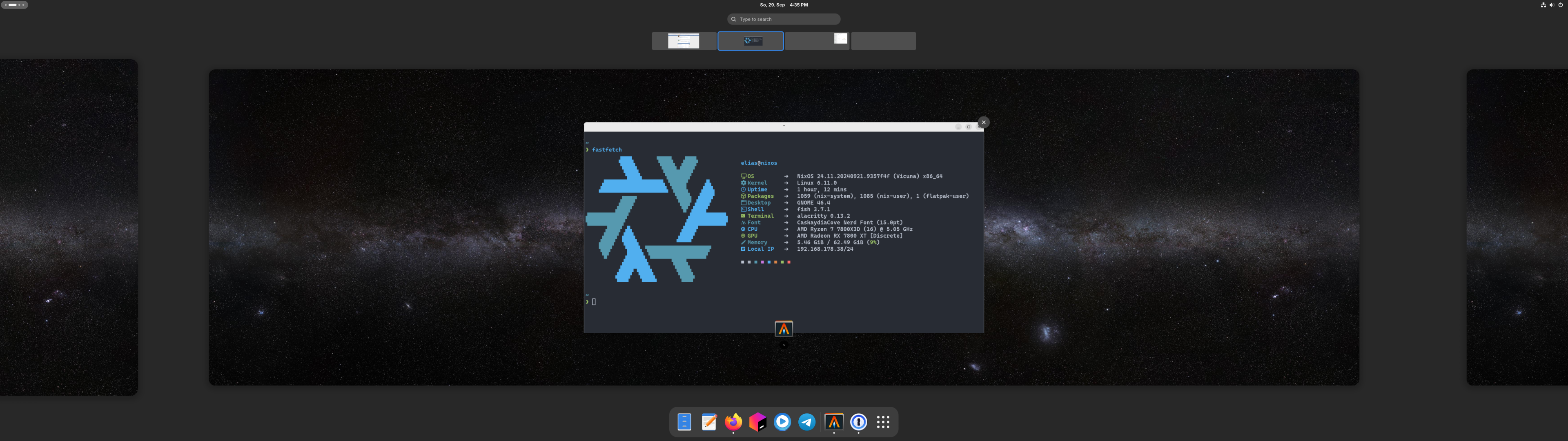Open the wired network status icon
The image size is (1568, 441).
(x=1543, y=5)
